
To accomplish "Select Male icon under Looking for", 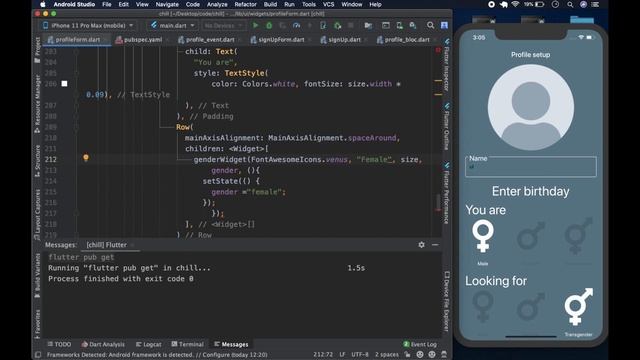I will [530, 307].
